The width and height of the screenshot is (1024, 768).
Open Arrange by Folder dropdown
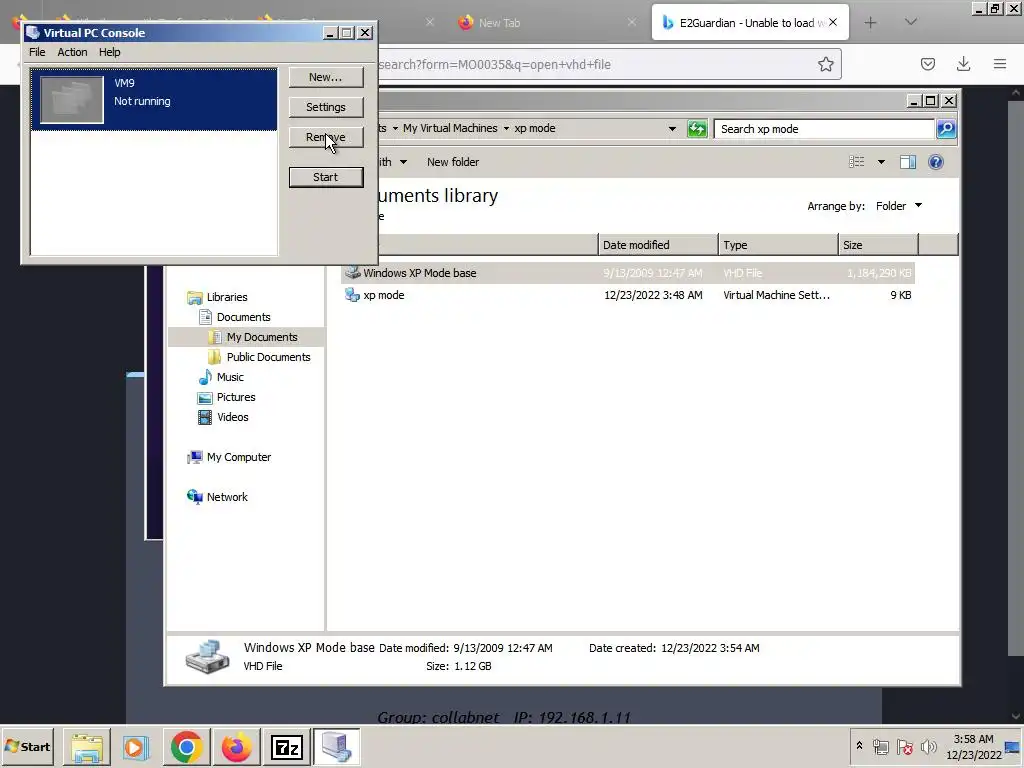click(x=899, y=206)
